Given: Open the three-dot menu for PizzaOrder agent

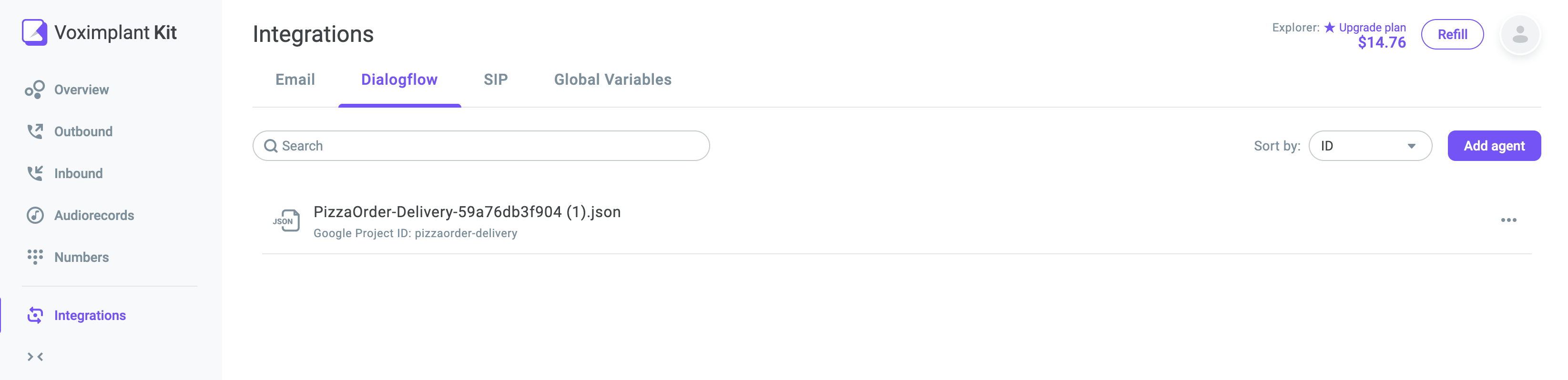Looking at the screenshot, I should (x=1508, y=220).
